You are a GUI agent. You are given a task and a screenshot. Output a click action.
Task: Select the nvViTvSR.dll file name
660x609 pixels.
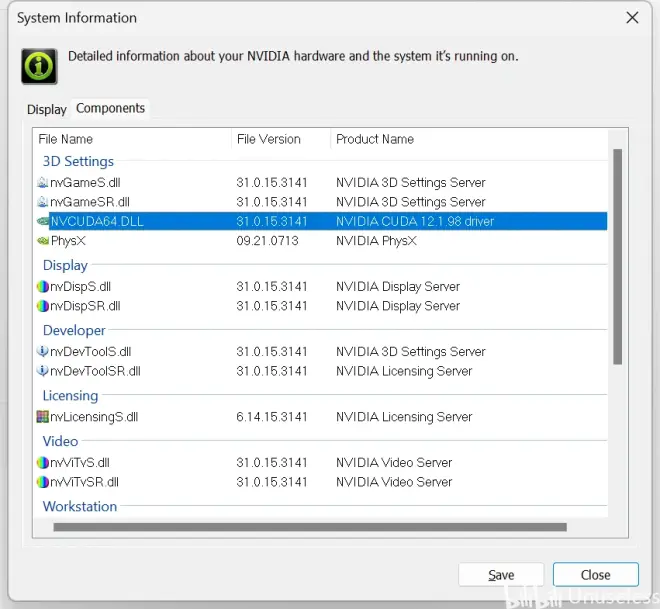84,482
